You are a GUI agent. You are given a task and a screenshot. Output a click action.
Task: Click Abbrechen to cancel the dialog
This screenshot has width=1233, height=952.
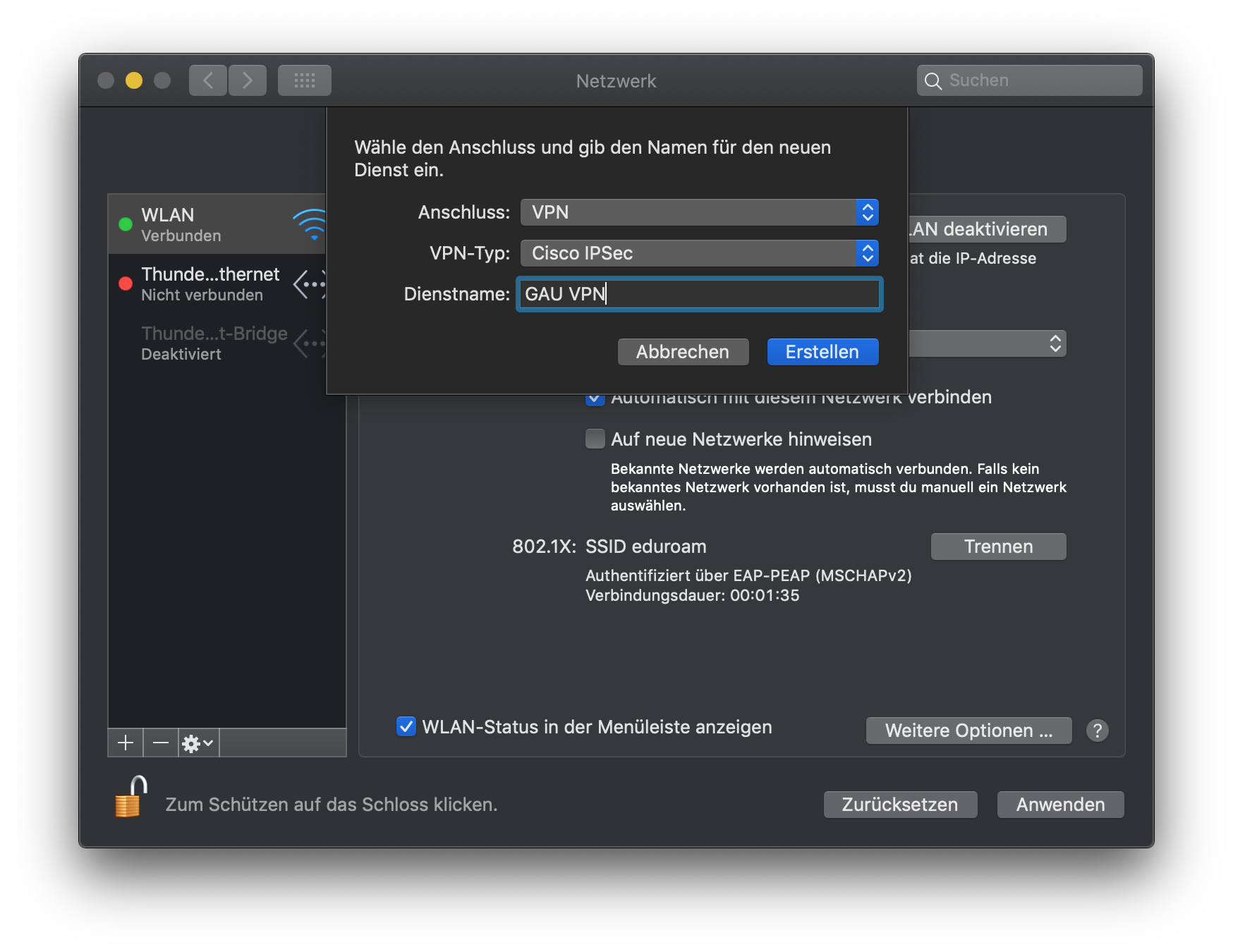[683, 352]
